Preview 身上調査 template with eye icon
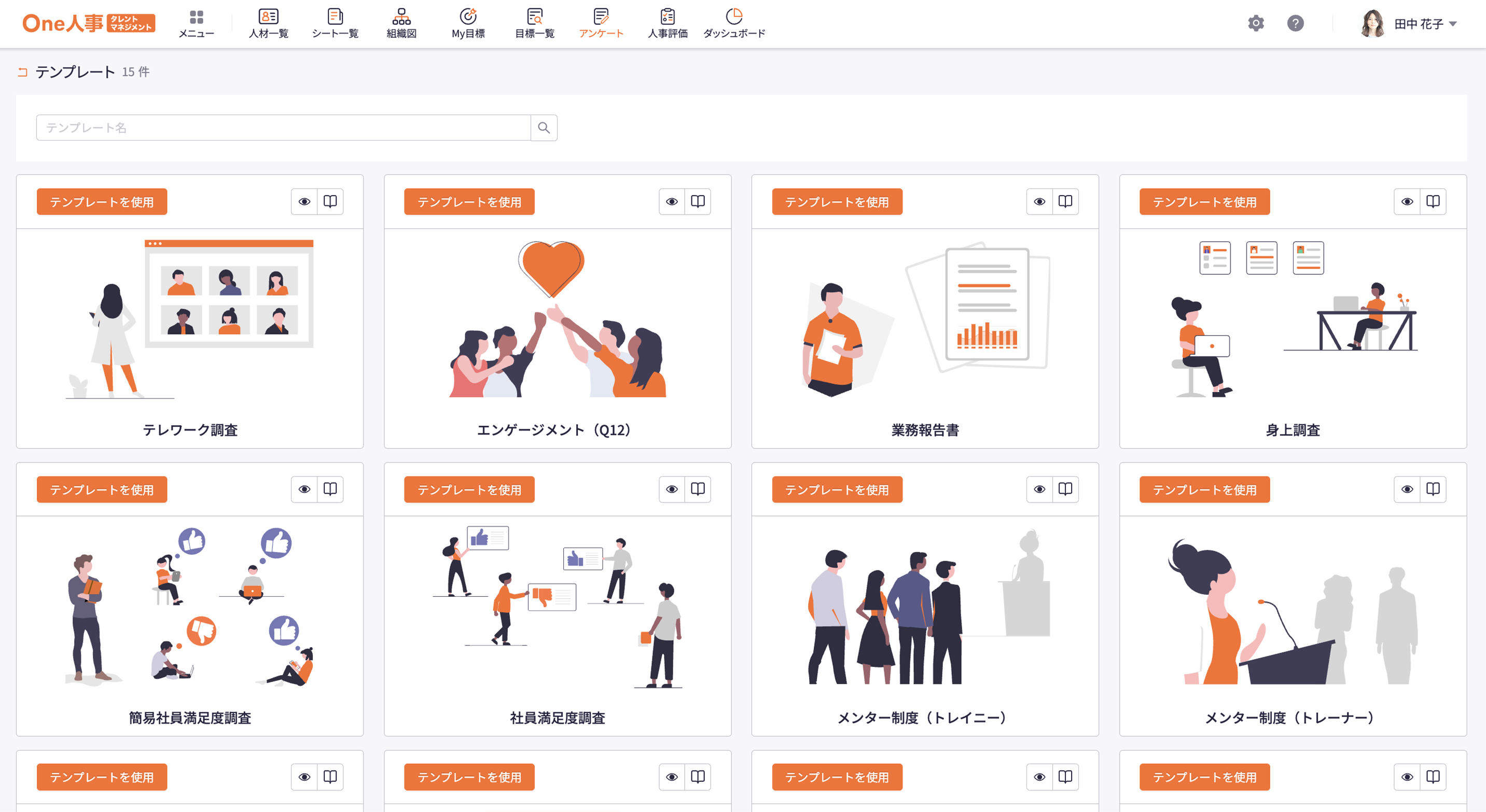The height and width of the screenshot is (812, 1486). (1407, 201)
